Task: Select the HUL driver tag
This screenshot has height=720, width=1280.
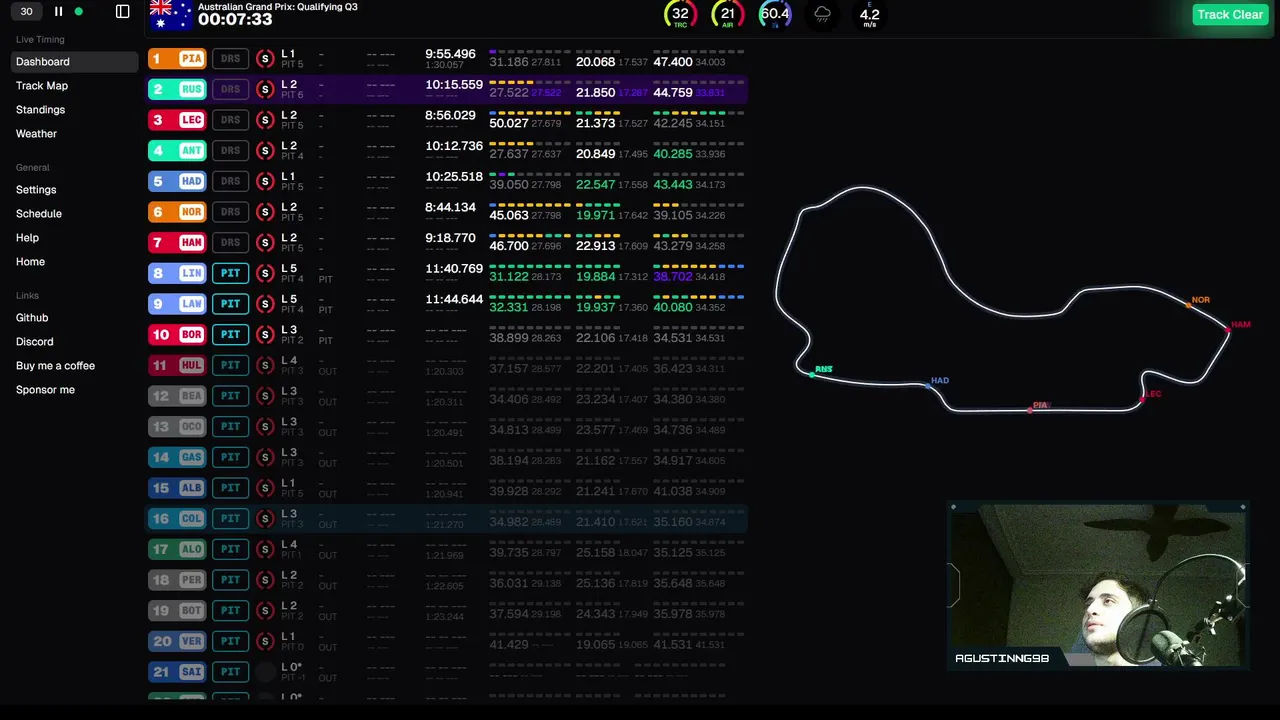Action: [177, 365]
